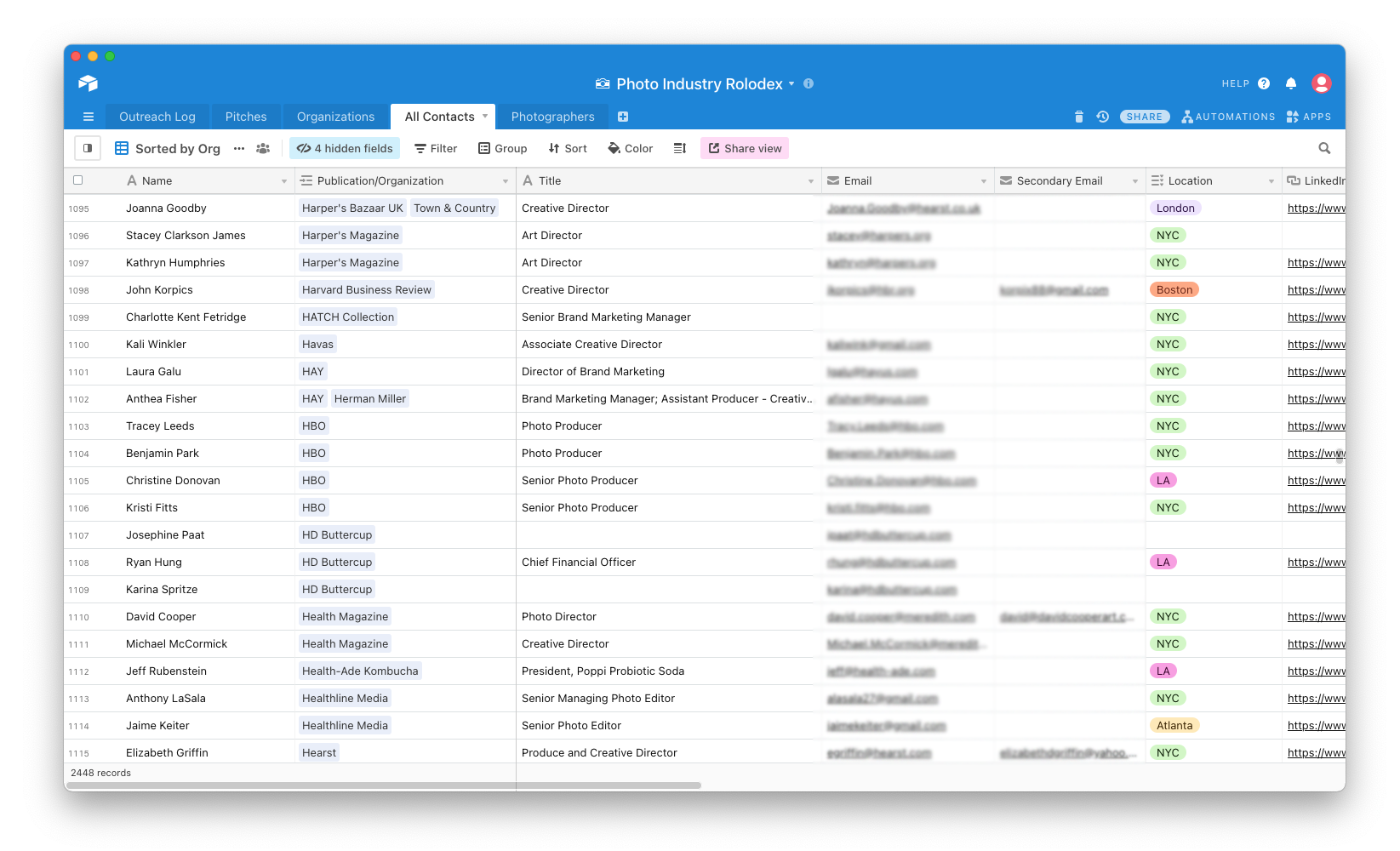Viewport: 1400px width, 851px height.
Task: Open the Sorted by Org view switcher
Action: [x=168, y=148]
